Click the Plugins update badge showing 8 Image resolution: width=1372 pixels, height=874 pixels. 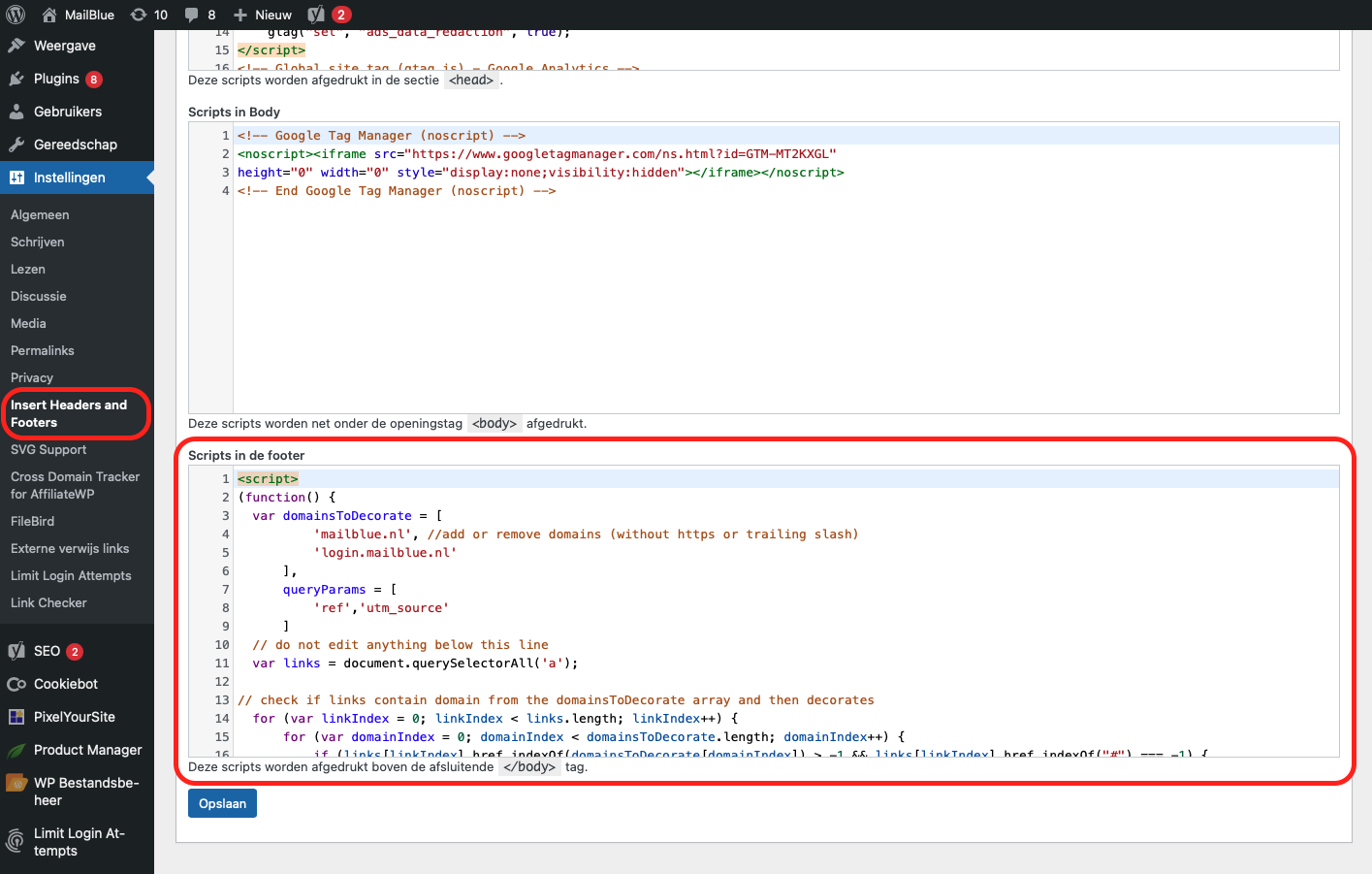pyautogui.click(x=94, y=80)
